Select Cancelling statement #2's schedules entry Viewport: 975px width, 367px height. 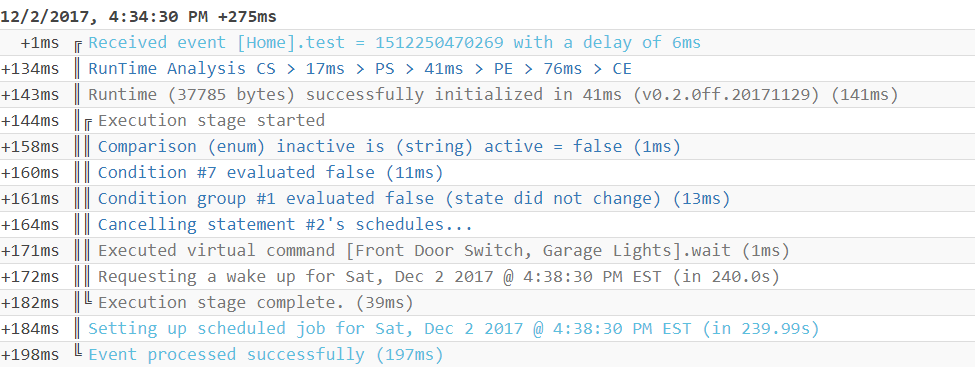pyautogui.click(x=285, y=225)
